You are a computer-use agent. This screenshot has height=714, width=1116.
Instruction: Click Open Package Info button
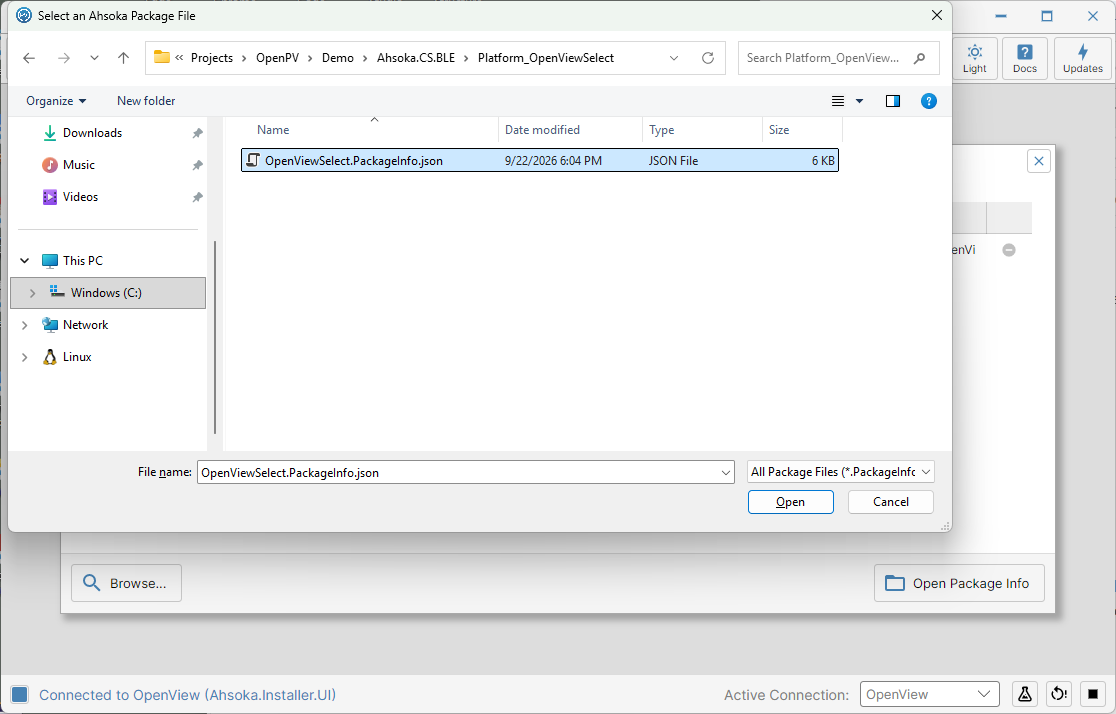[959, 583]
